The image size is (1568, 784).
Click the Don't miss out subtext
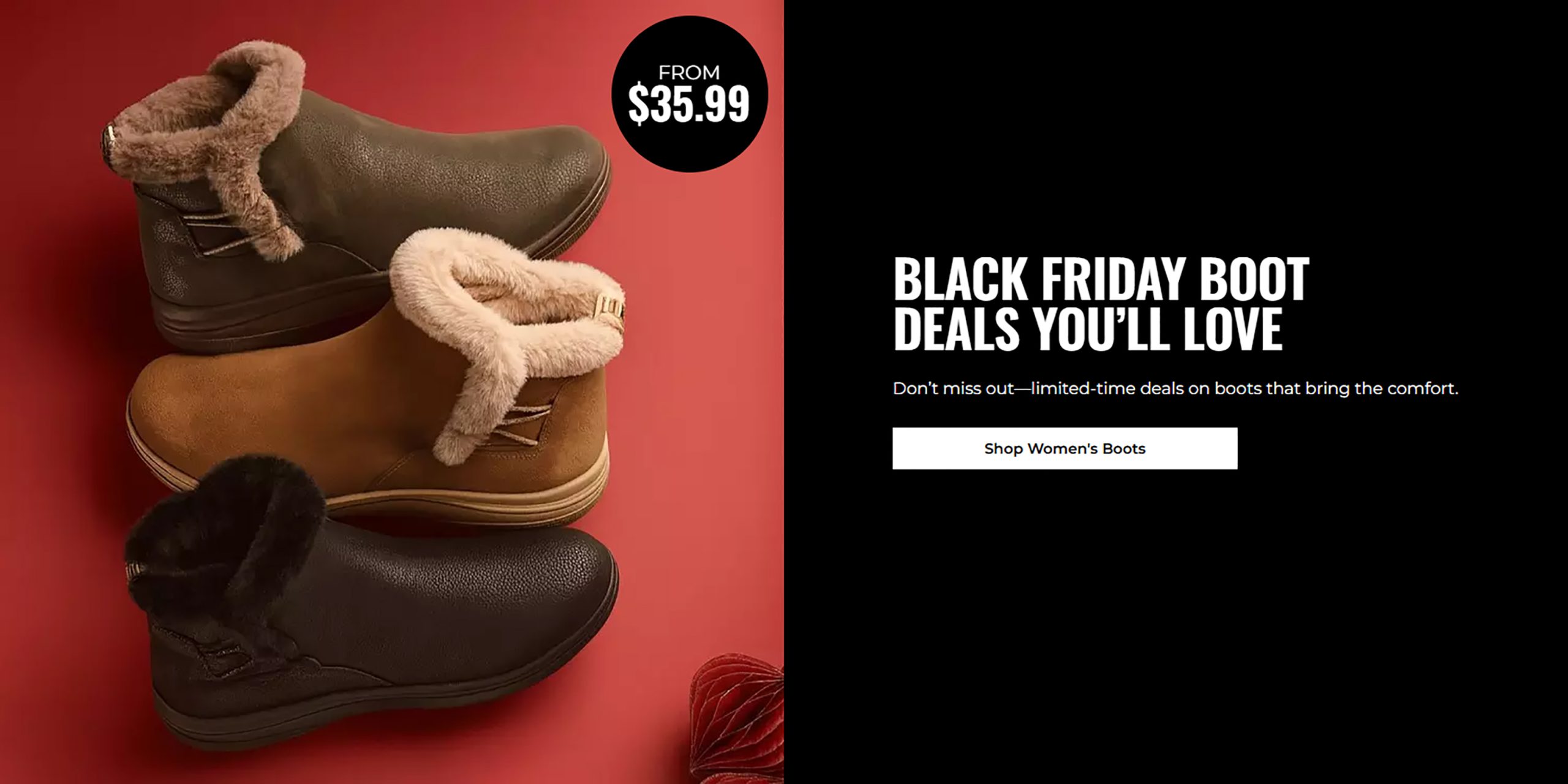(x=1175, y=388)
